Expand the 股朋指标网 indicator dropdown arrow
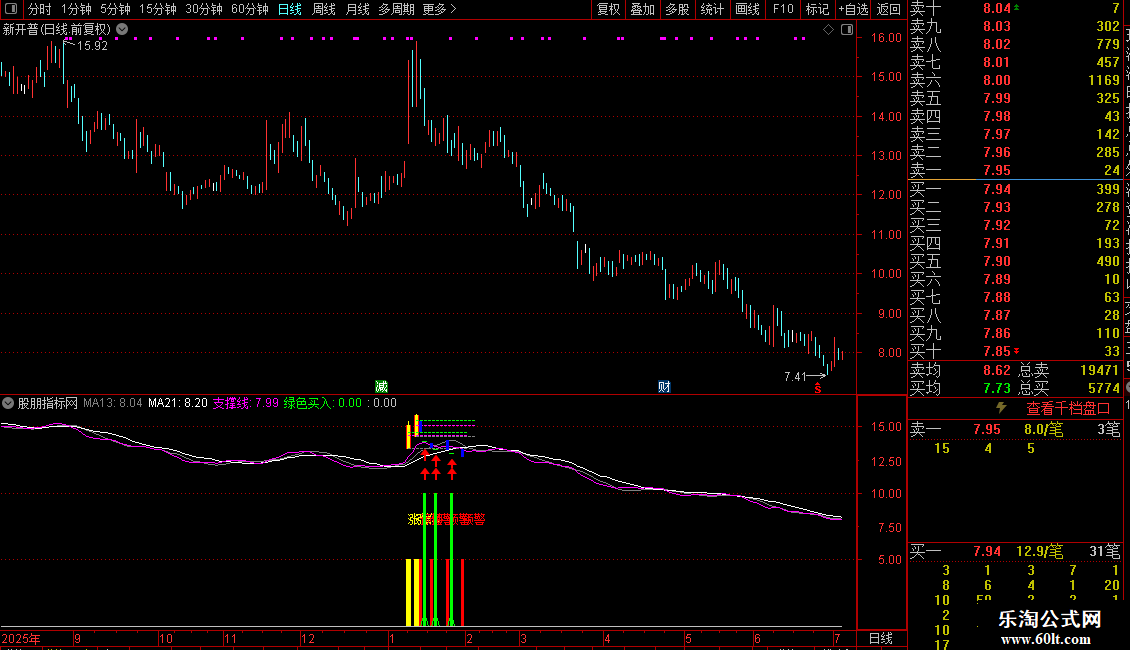Image resolution: width=1130 pixels, height=650 pixels. pos(8,403)
